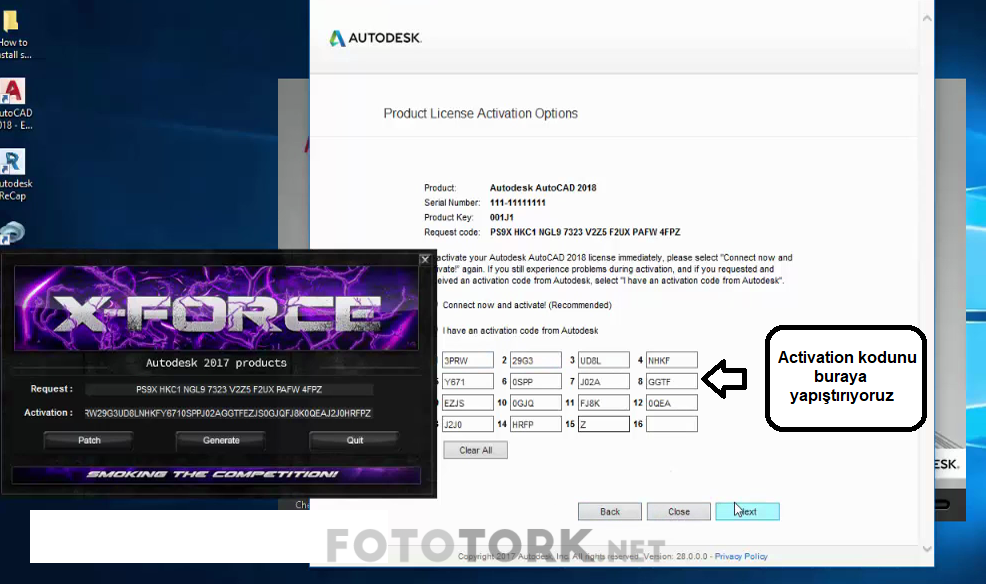The height and width of the screenshot is (584, 986).
Task: Click the Close button in the activation dialog
Action: click(679, 512)
